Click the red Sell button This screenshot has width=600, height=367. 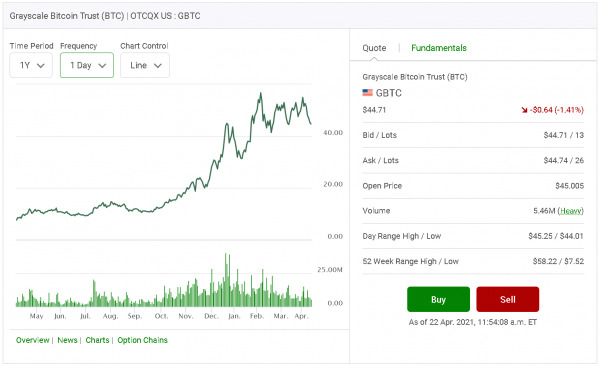pos(507,299)
